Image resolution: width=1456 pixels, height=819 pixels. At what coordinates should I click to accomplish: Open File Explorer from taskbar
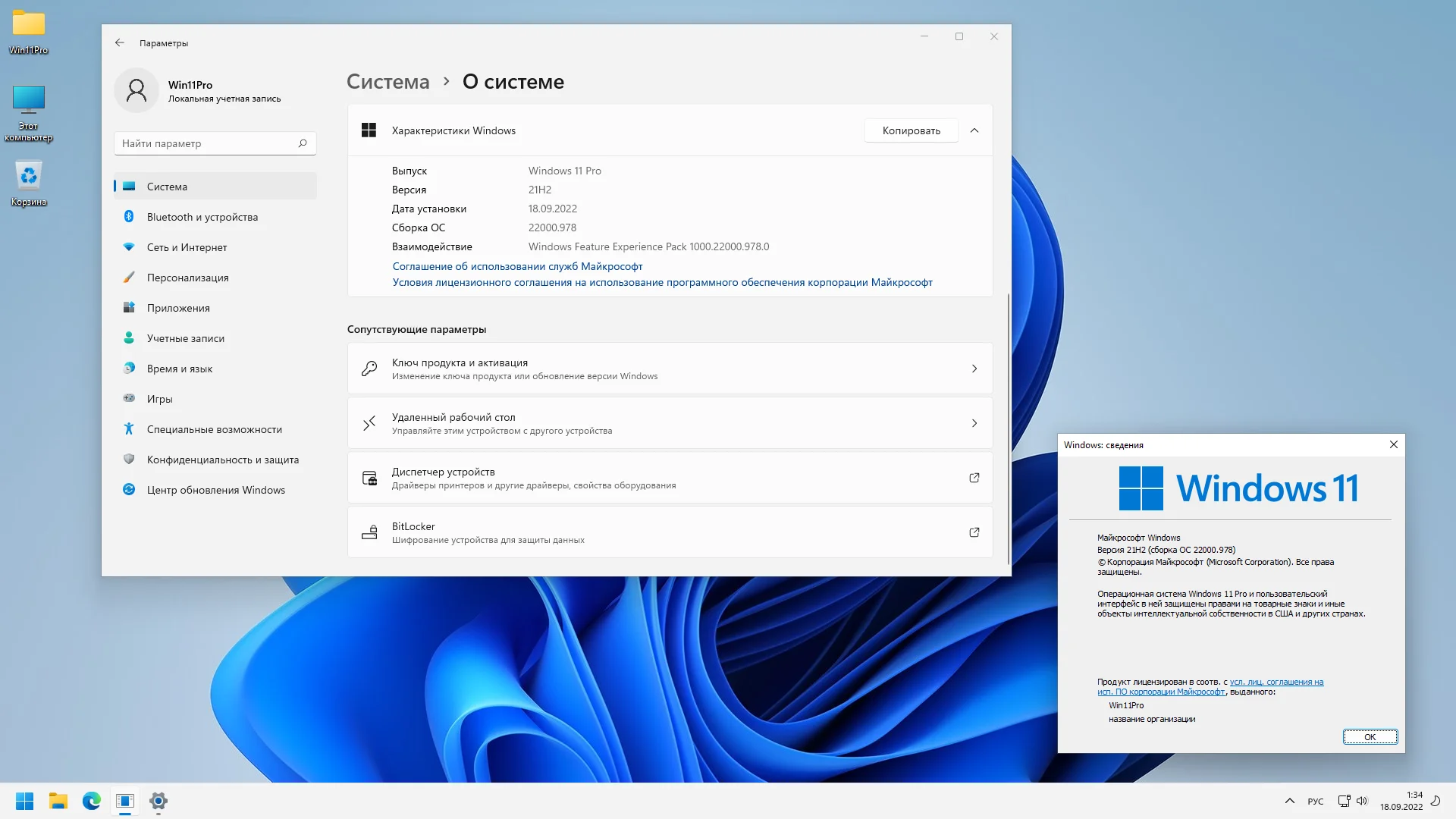[58, 801]
